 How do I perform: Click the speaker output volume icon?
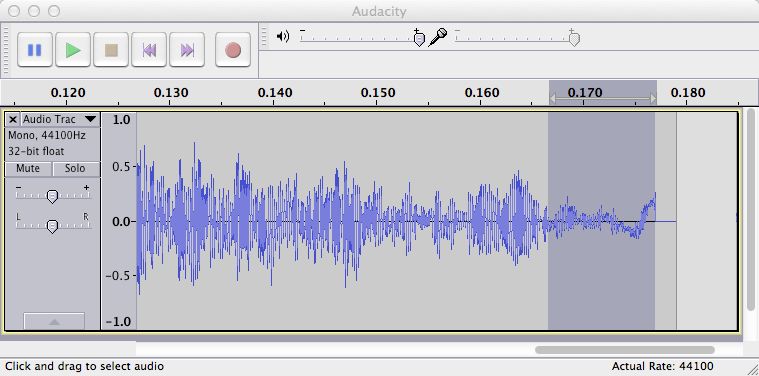point(283,36)
